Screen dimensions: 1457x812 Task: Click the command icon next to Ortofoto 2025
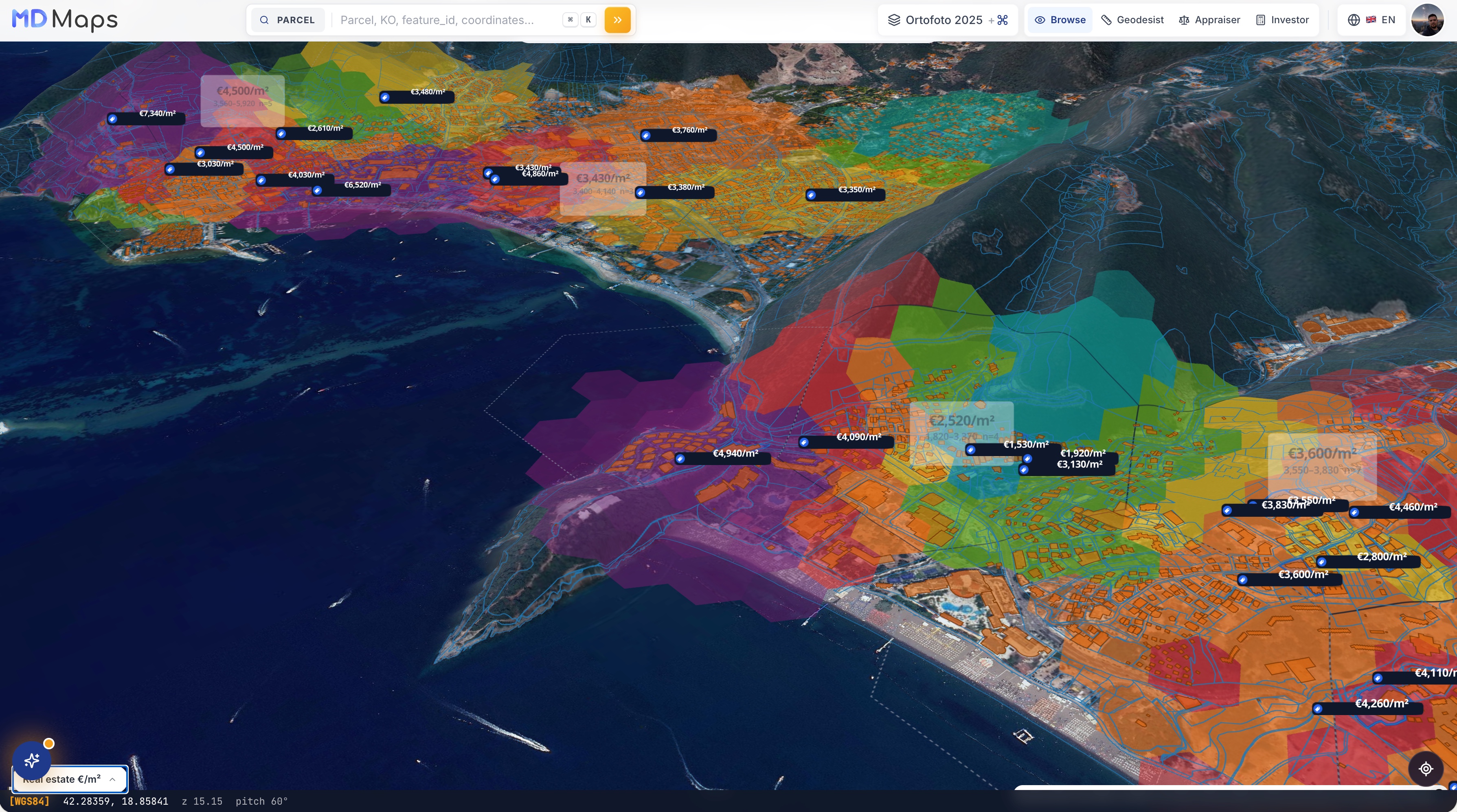[1003, 20]
